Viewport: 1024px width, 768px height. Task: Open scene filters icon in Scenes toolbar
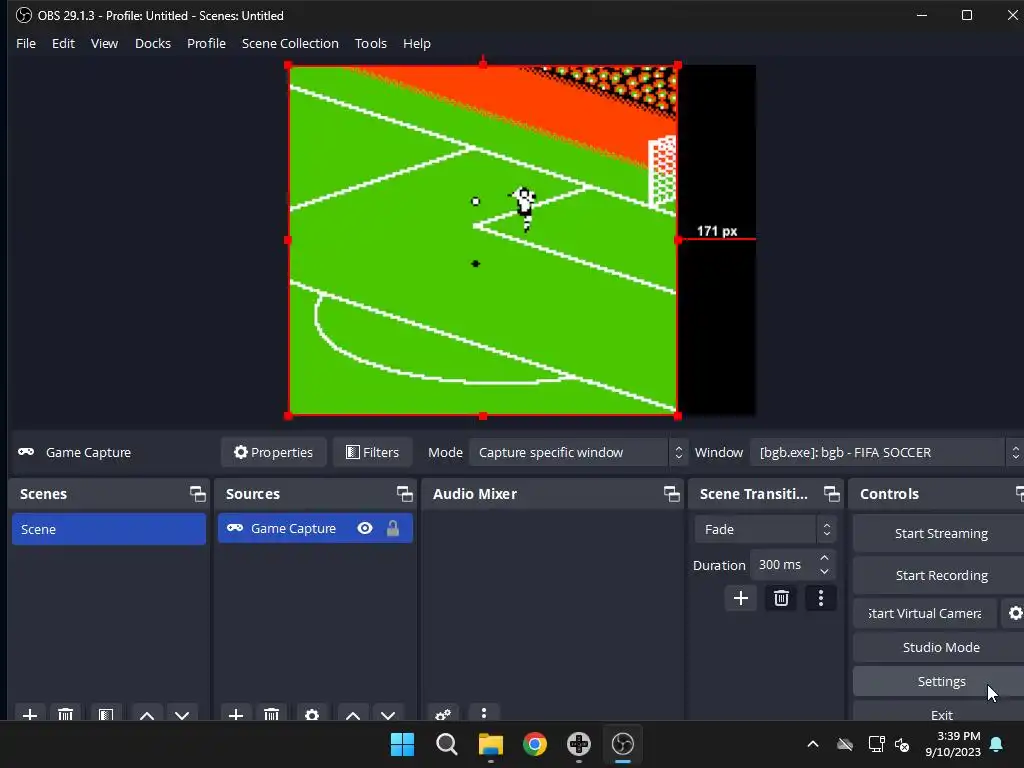pos(106,714)
